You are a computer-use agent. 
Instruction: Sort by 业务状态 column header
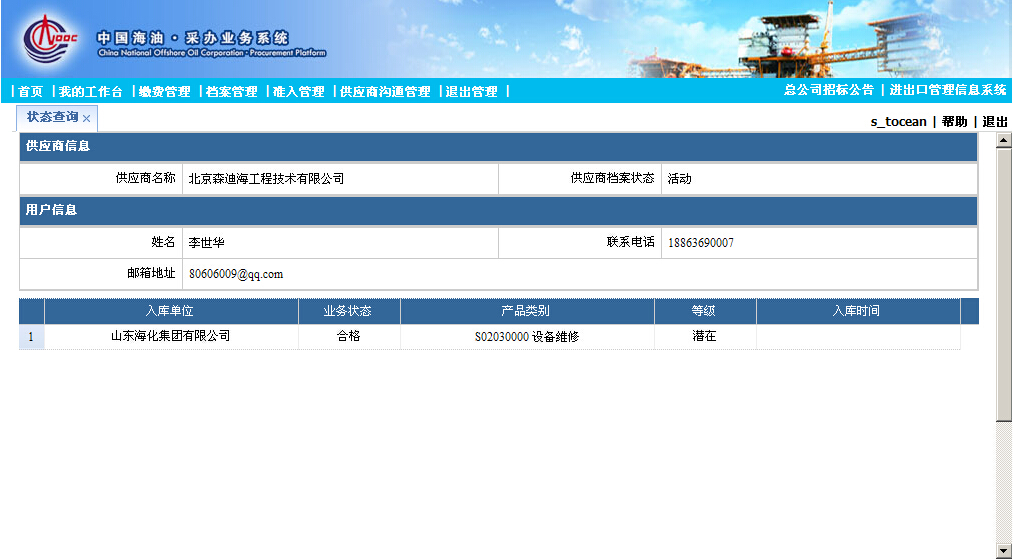pyautogui.click(x=349, y=311)
